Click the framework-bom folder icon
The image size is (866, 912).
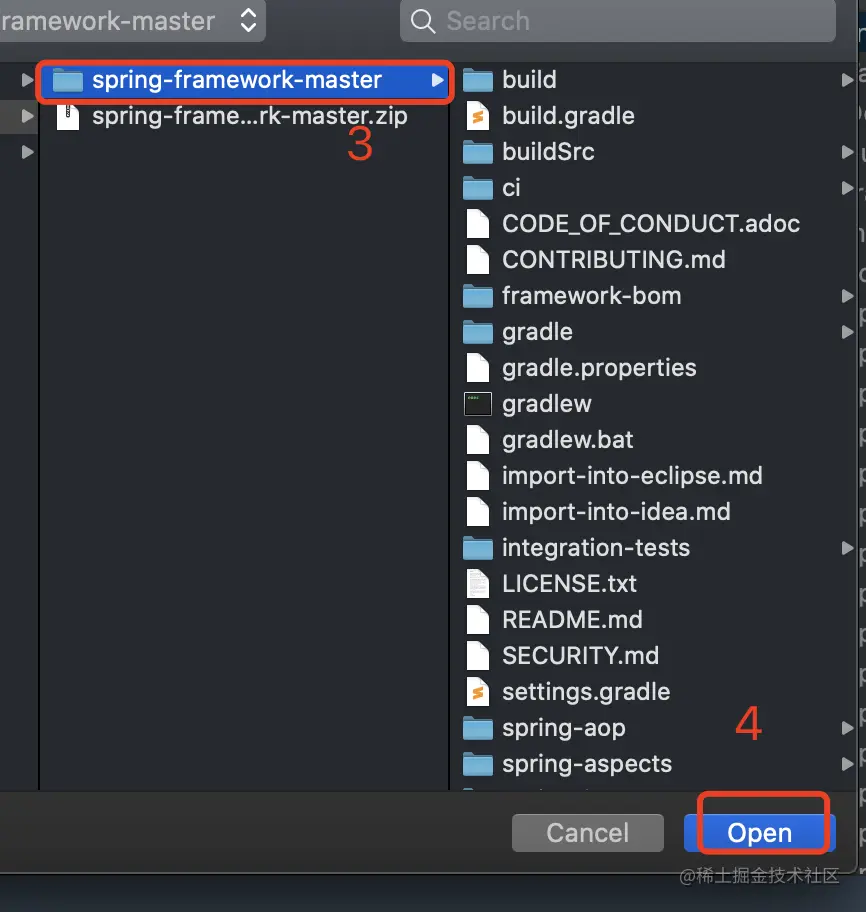pyautogui.click(x=477, y=296)
